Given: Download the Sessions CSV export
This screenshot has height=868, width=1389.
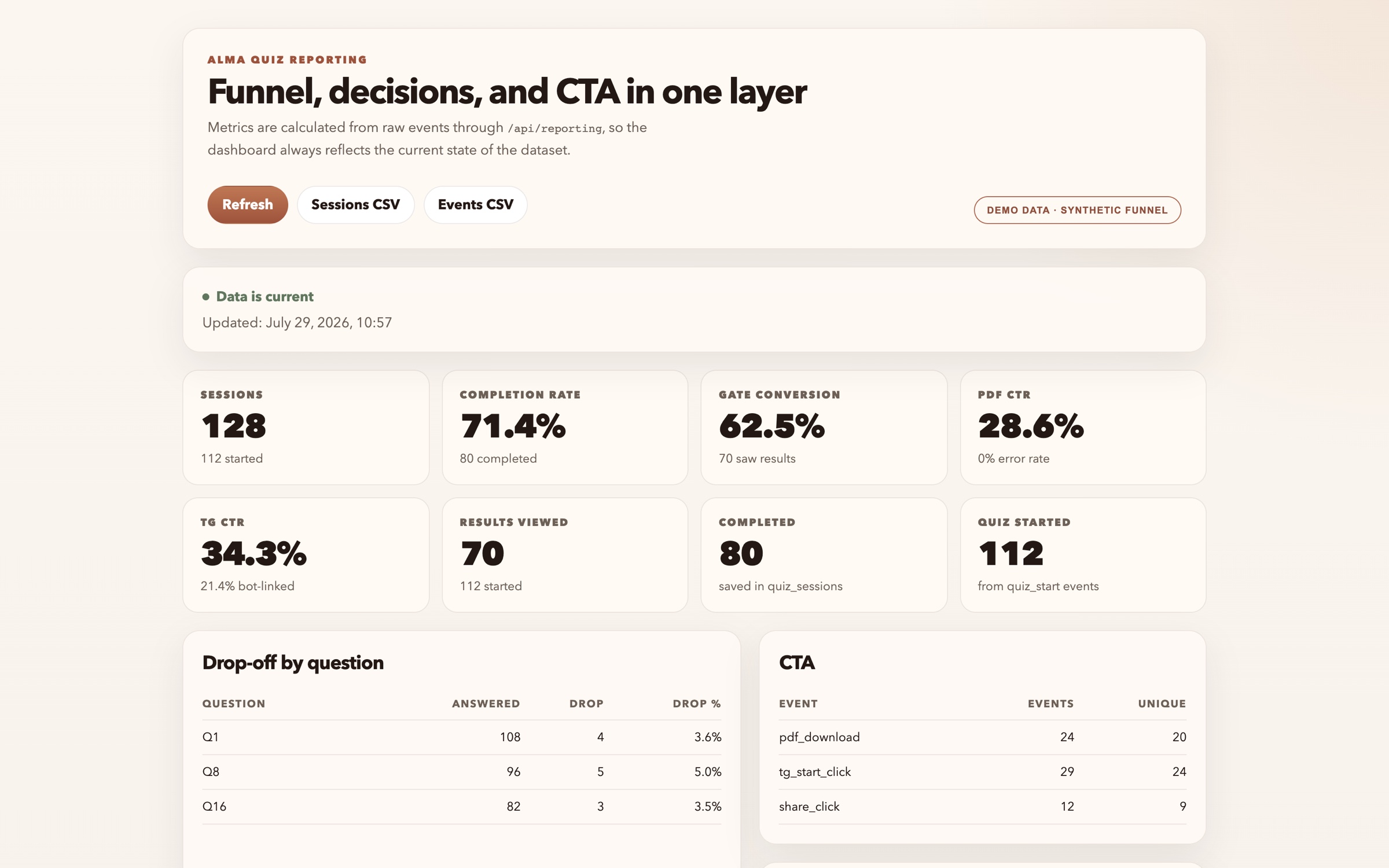Looking at the screenshot, I should point(355,205).
